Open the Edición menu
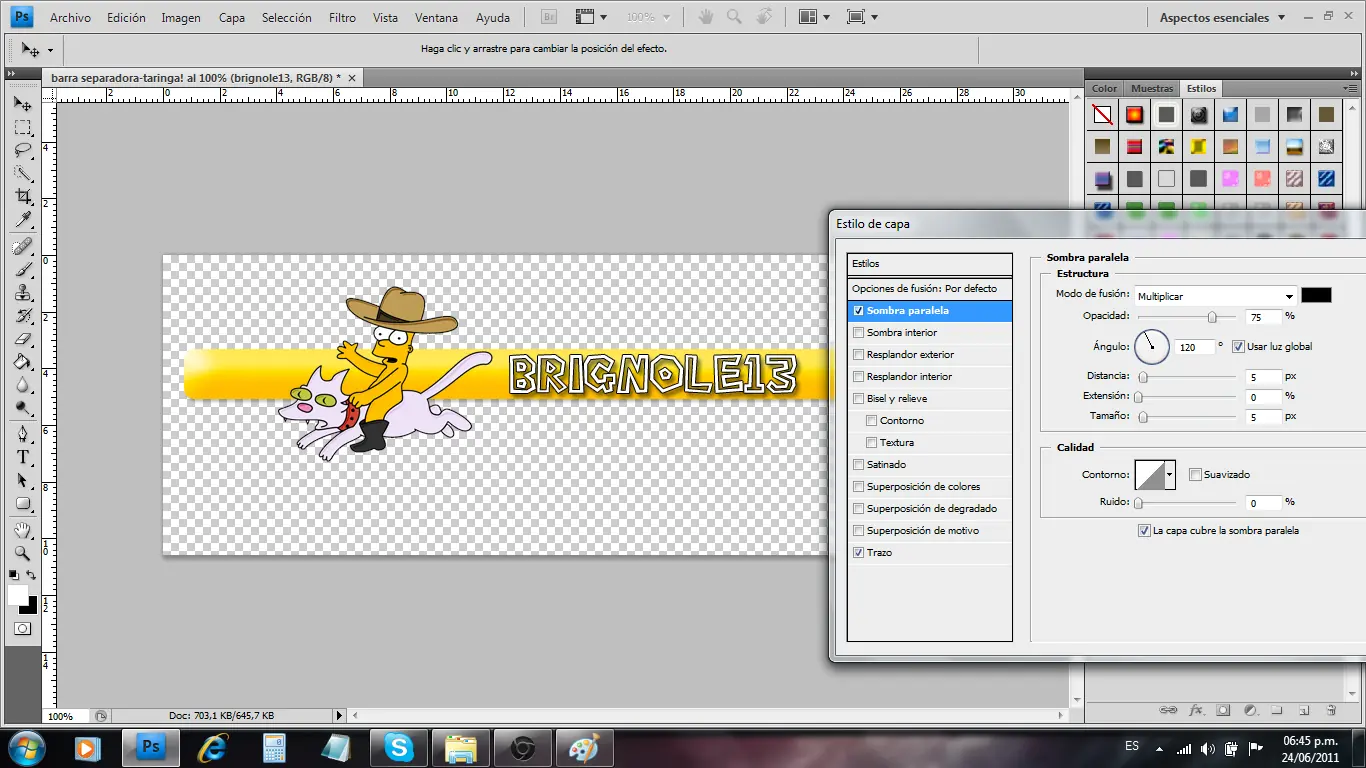 126,18
